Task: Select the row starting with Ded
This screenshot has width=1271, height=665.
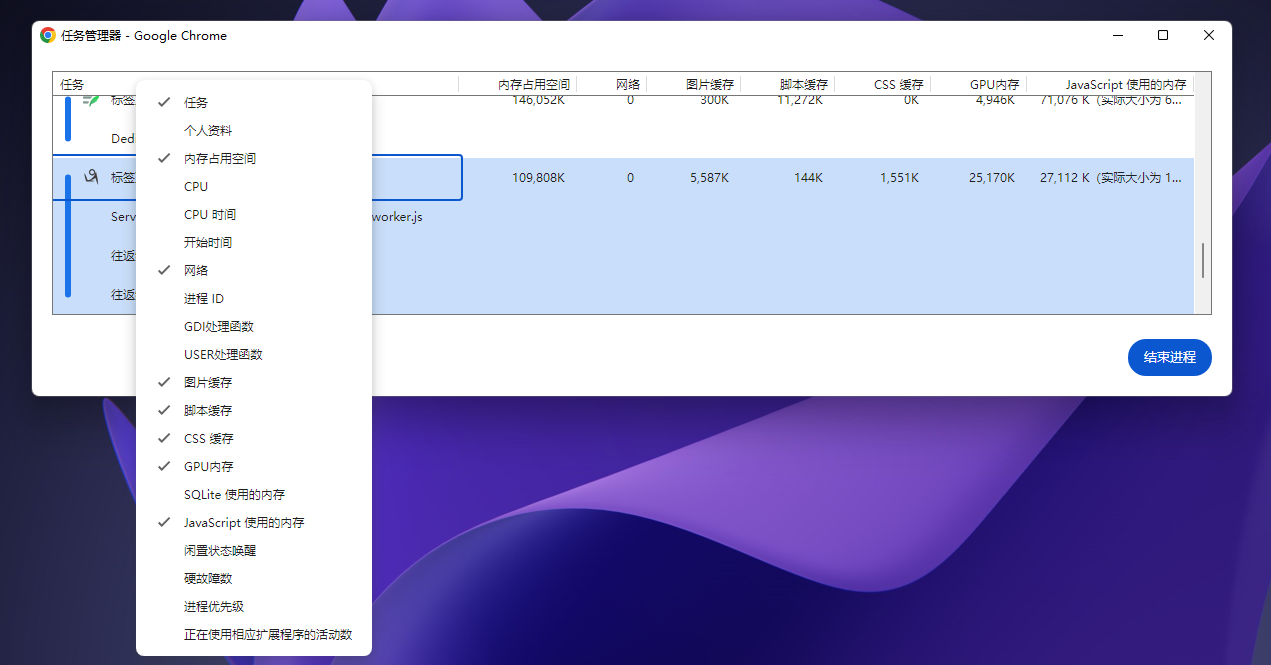Action: point(623,139)
